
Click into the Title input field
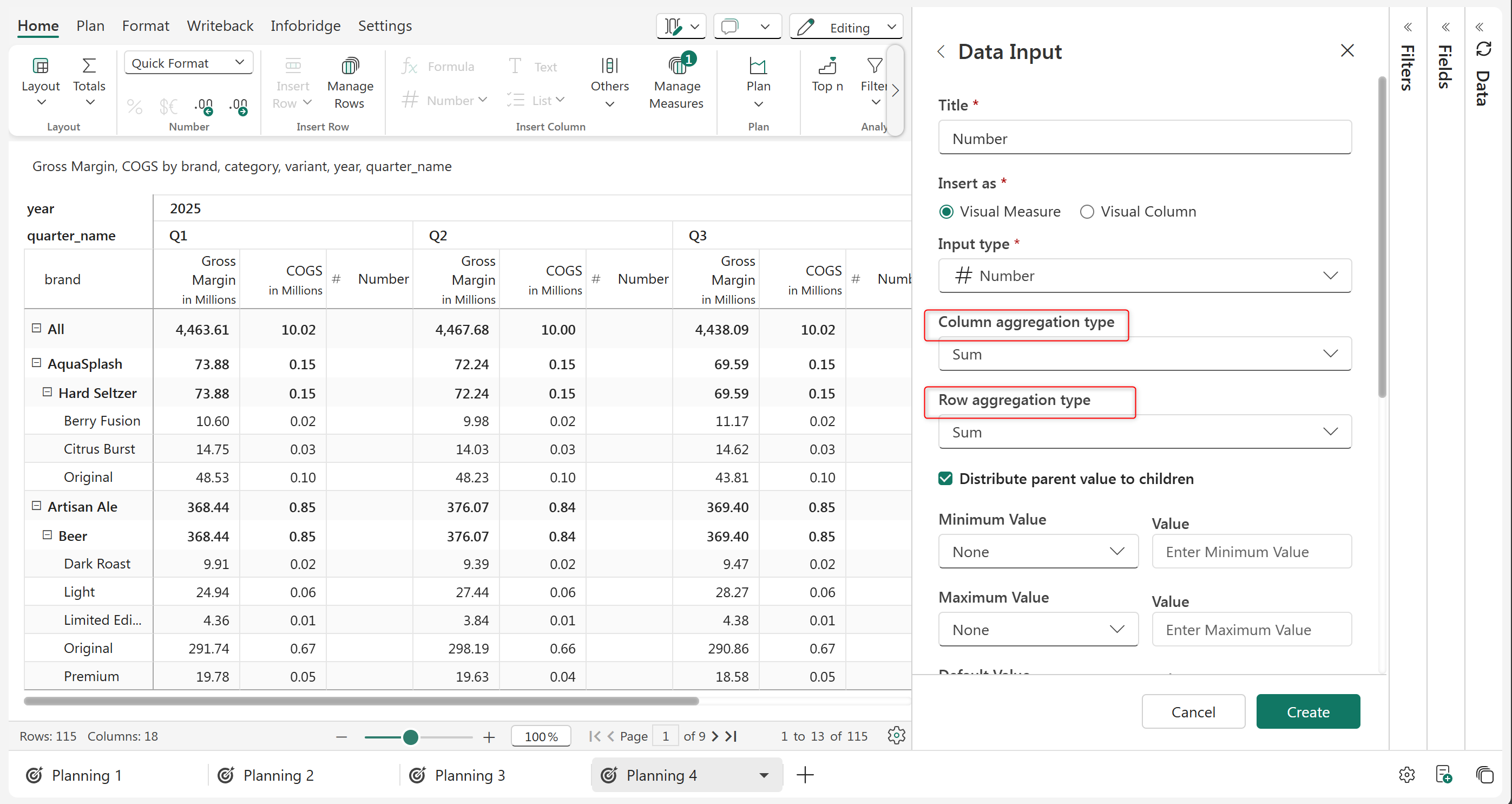click(x=1144, y=139)
